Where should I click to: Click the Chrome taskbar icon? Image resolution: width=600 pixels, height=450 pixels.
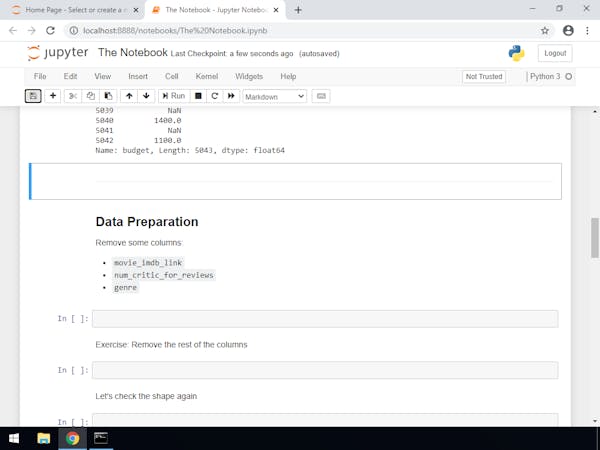point(72,439)
